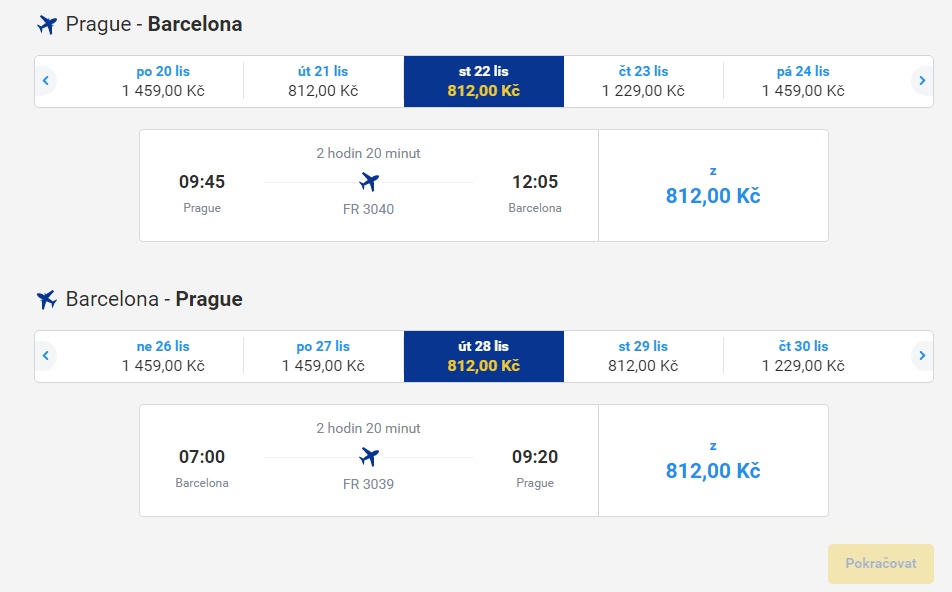Show earlier outbound dates with left chevron

46,81
